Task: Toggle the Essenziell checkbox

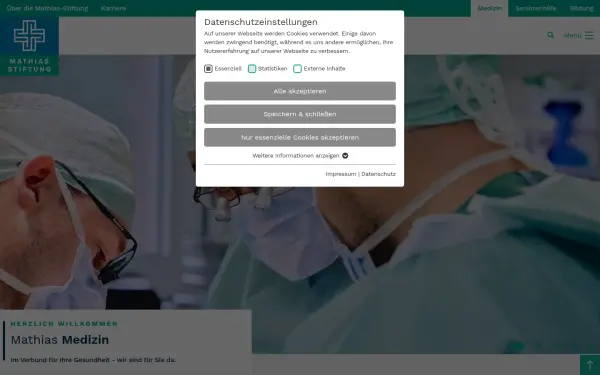Action: (208, 68)
